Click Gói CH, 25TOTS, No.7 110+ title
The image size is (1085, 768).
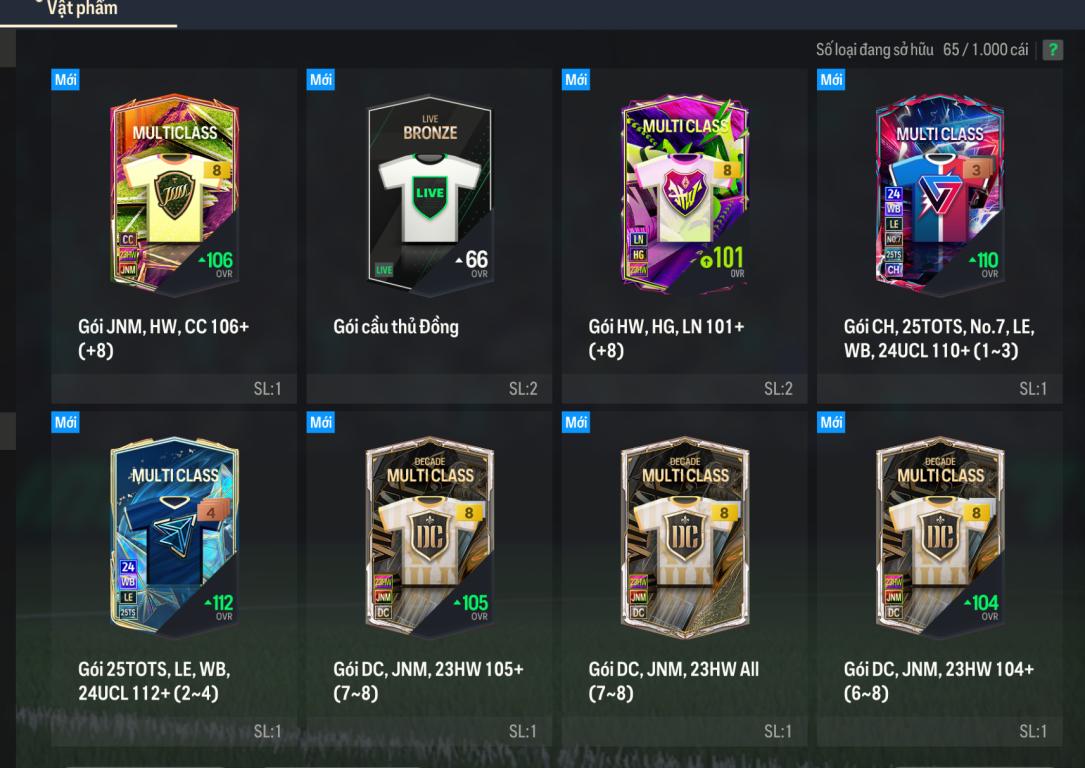point(939,338)
